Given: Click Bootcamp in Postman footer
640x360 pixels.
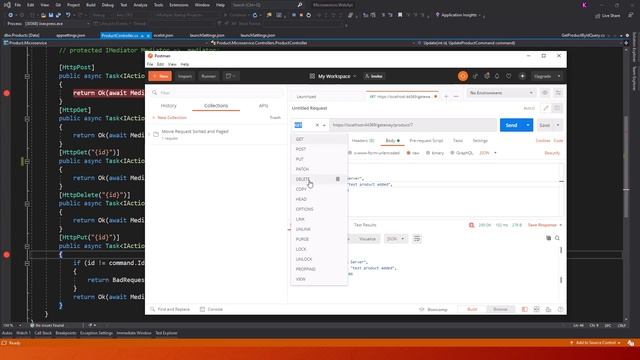Looking at the screenshot, I should tap(433, 310).
